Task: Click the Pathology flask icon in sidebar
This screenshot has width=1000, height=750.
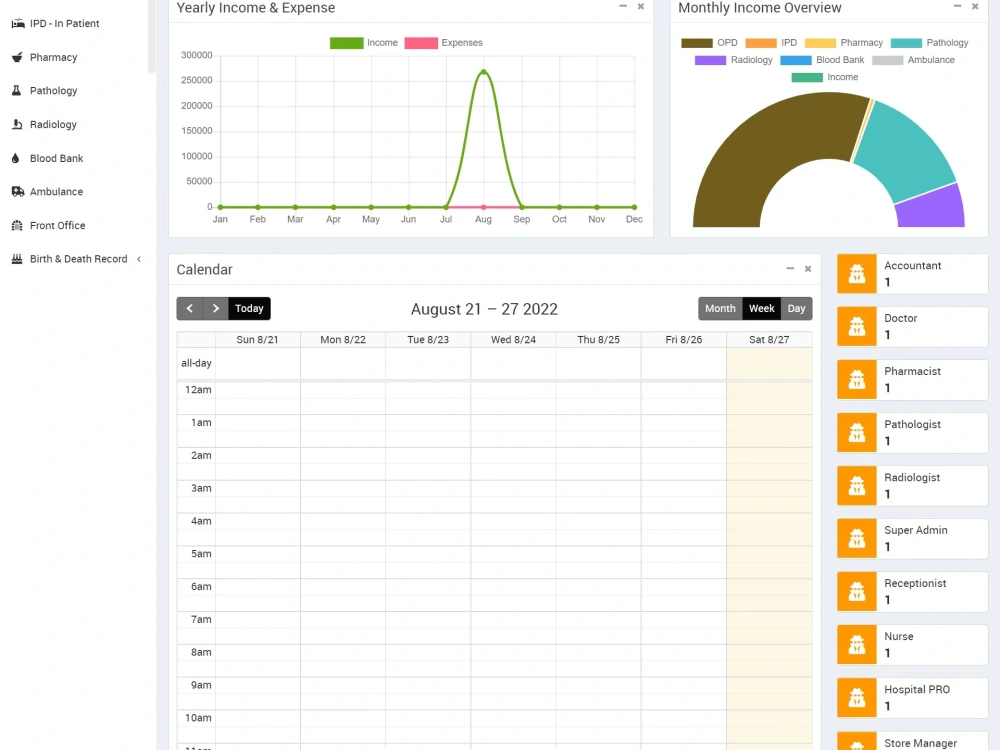Action: pos(17,91)
